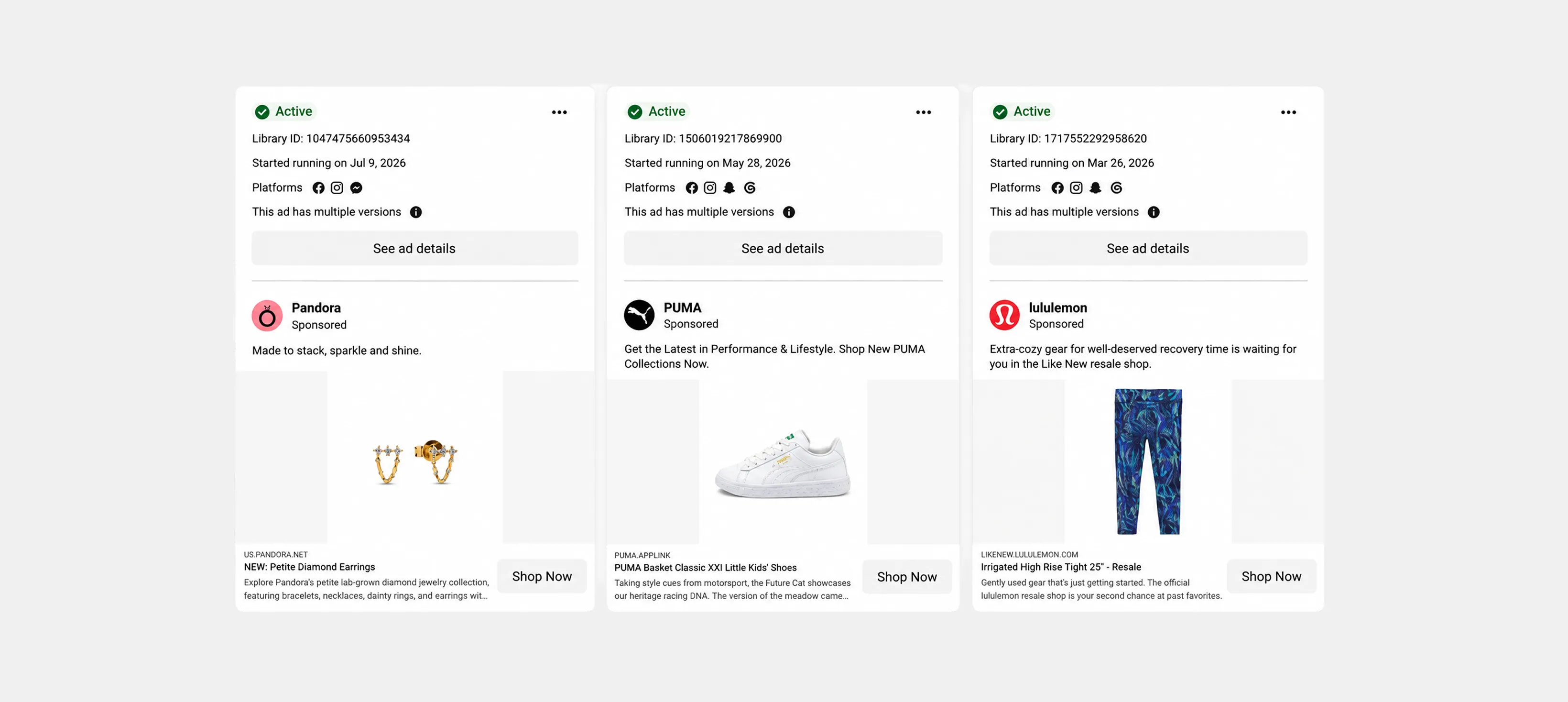Click Facebook platform icon on lululemon ad
1568x702 pixels.
pyautogui.click(x=1057, y=187)
